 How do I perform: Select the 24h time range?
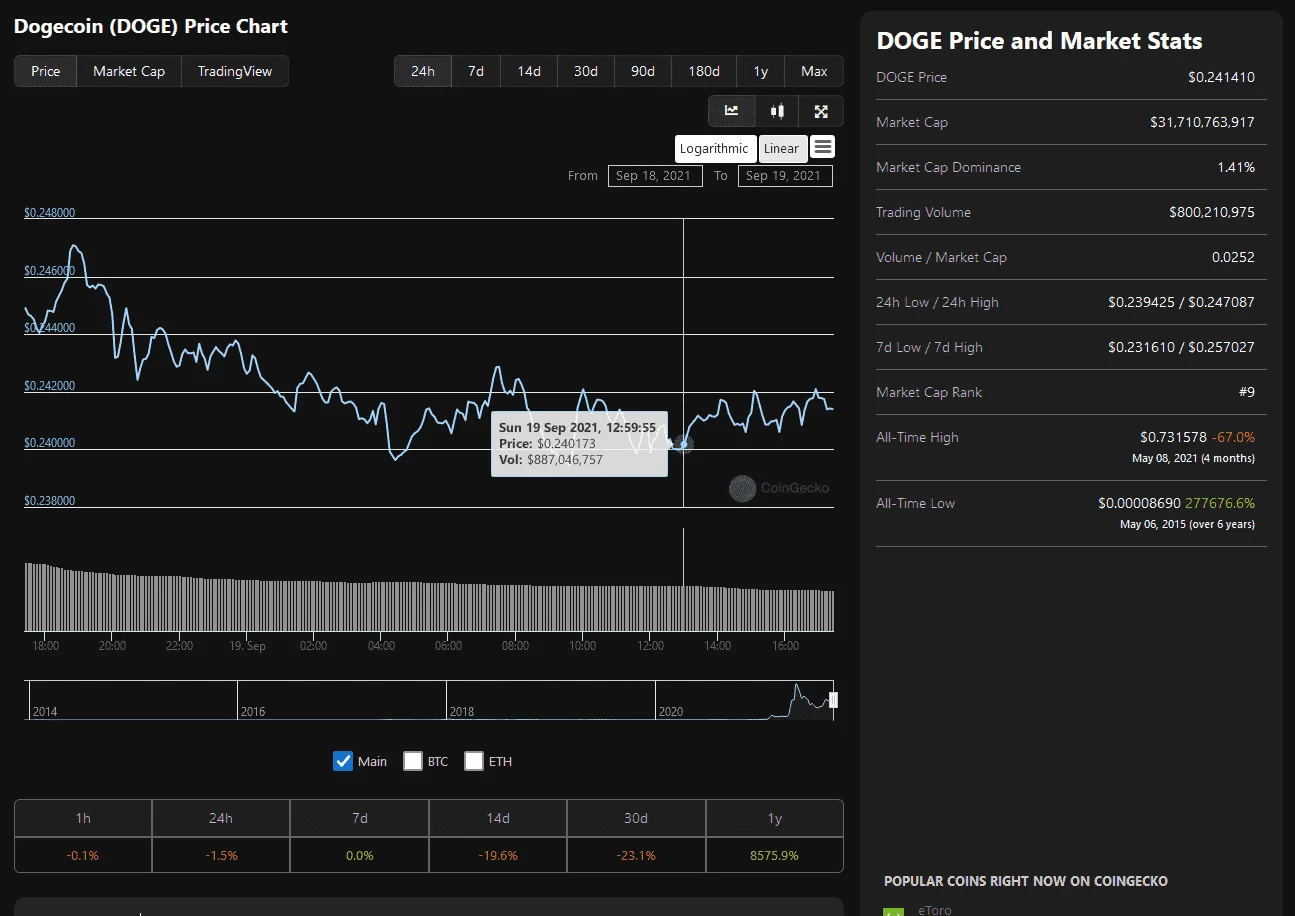pyautogui.click(x=423, y=71)
